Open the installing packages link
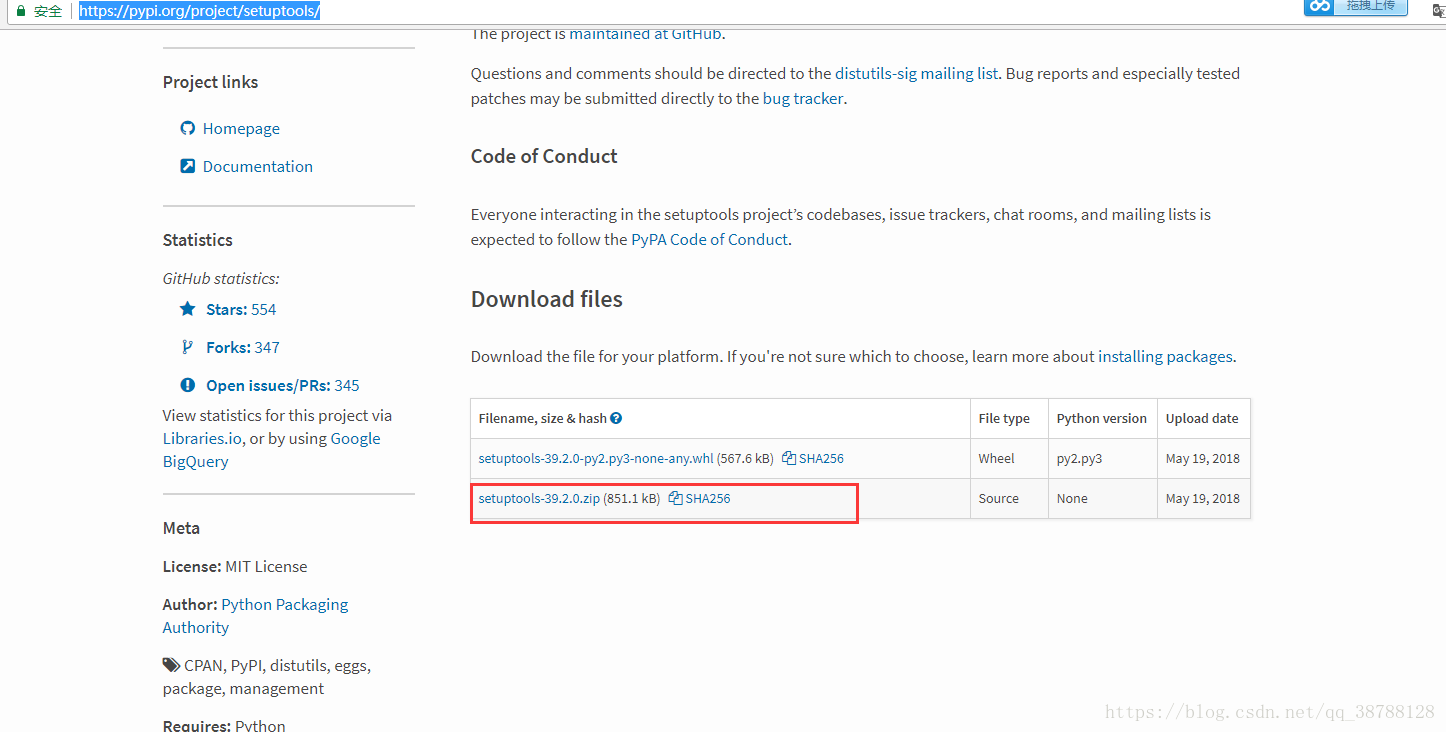The width and height of the screenshot is (1446, 732). pyautogui.click(x=1165, y=356)
